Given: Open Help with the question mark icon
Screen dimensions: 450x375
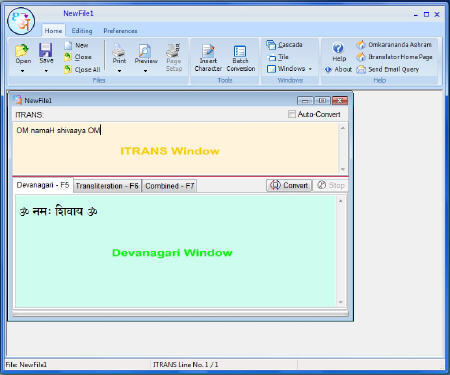Looking at the screenshot, I should coord(338,48).
